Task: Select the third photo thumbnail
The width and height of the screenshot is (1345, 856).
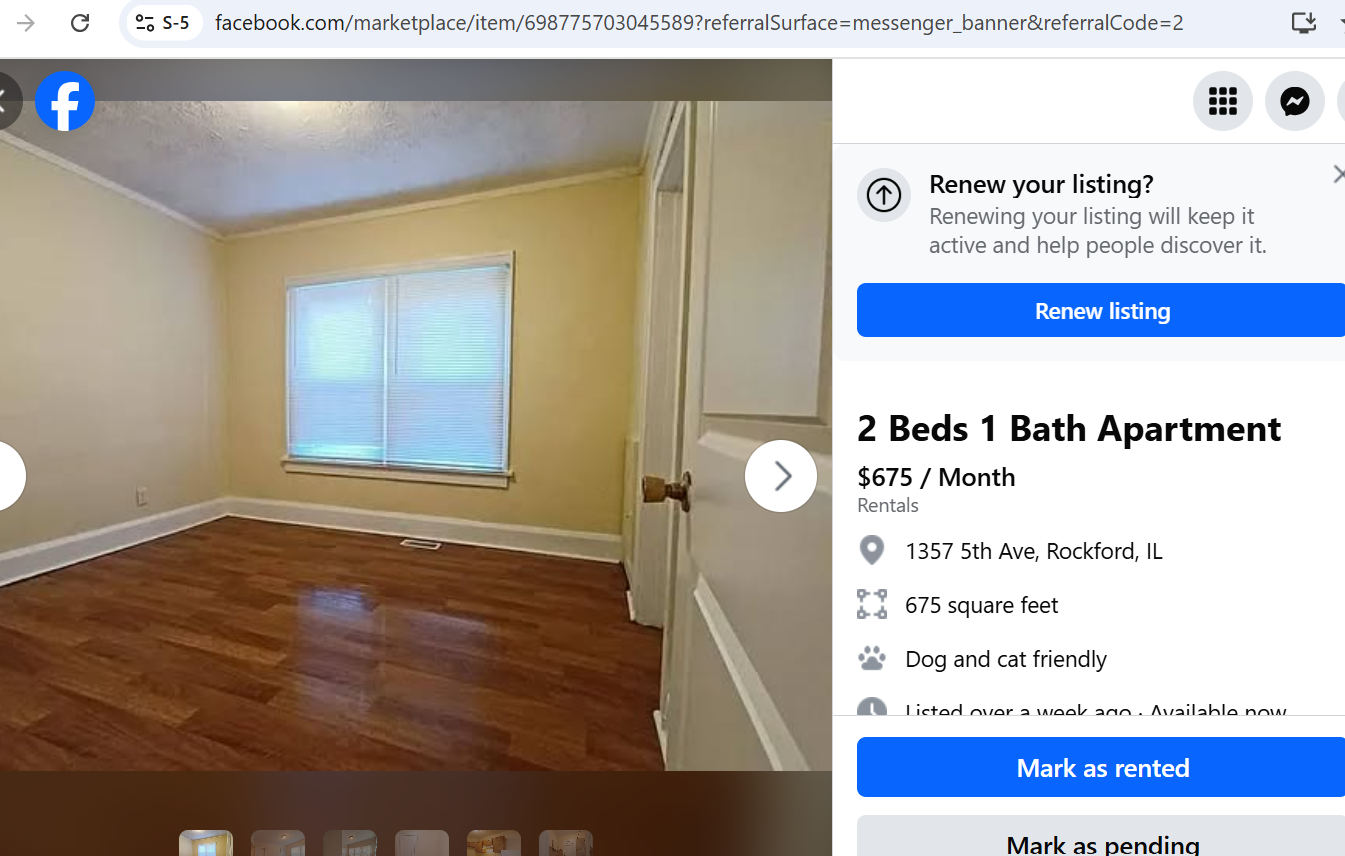Action: (x=350, y=843)
